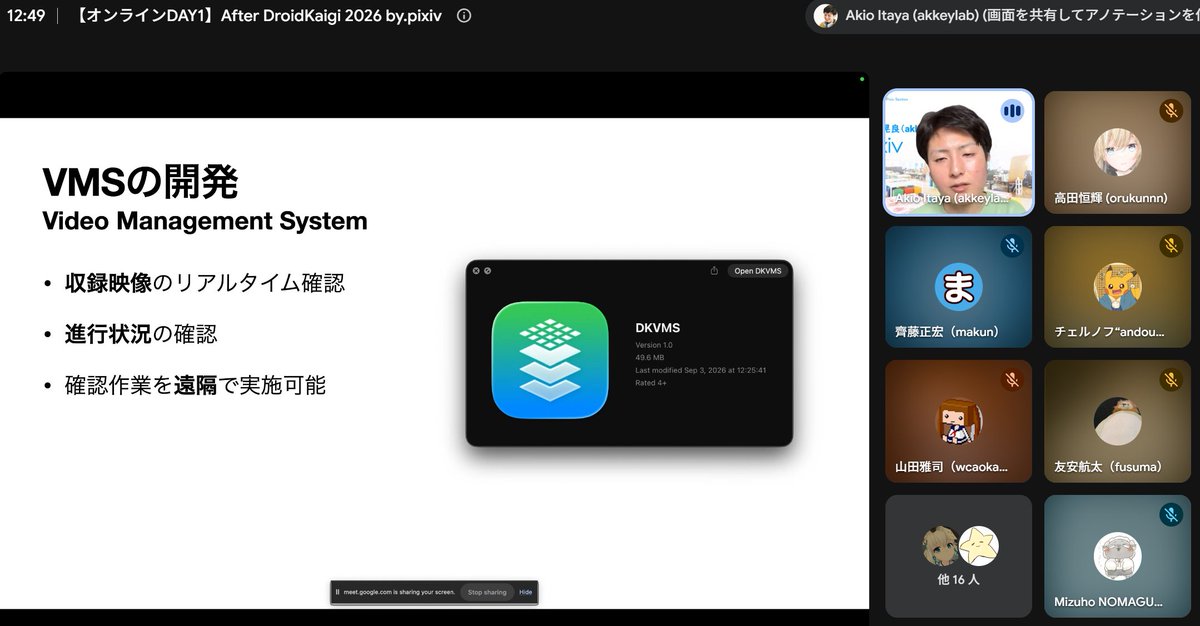Click the Pikachu avatar of チェルノフ
This screenshot has height=626, width=1200.
click(1117, 287)
